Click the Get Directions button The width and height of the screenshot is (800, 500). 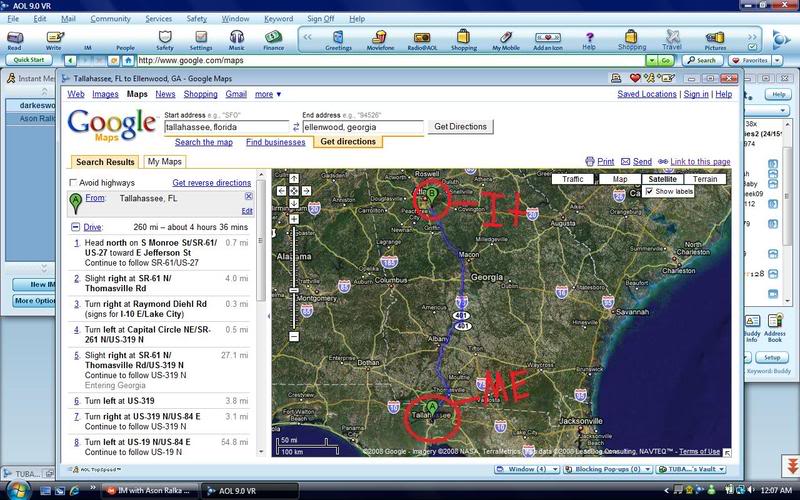[461, 127]
